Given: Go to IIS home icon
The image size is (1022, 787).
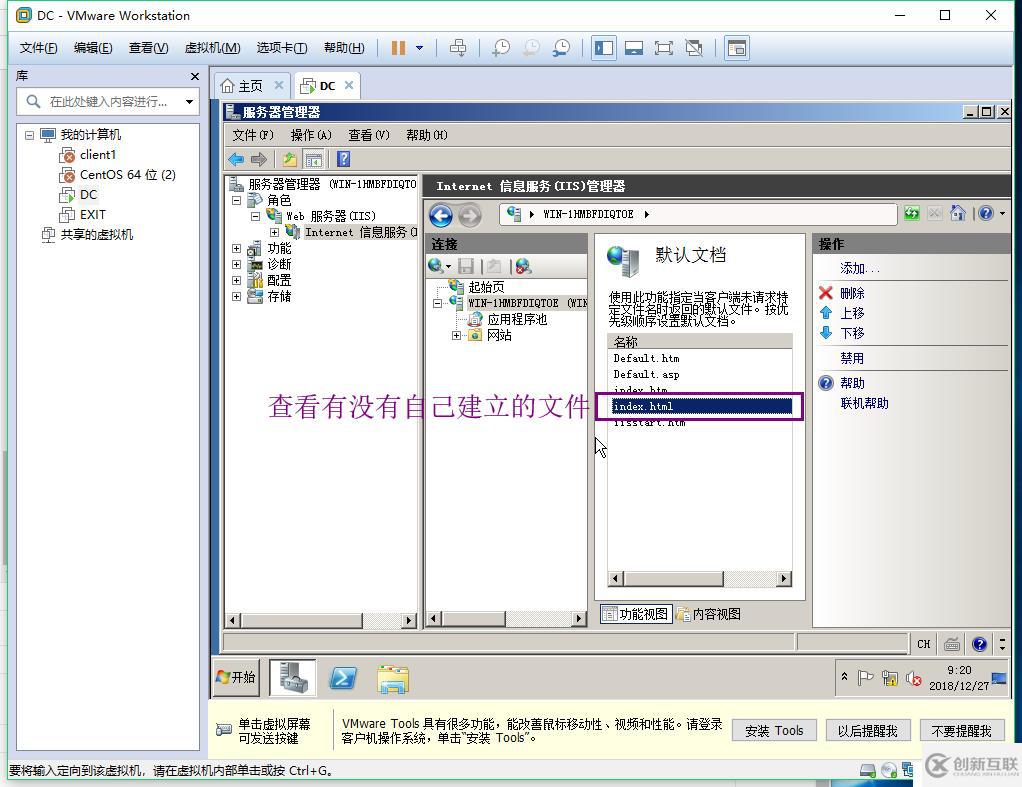Looking at the screenshot, I should coord(957,213).
